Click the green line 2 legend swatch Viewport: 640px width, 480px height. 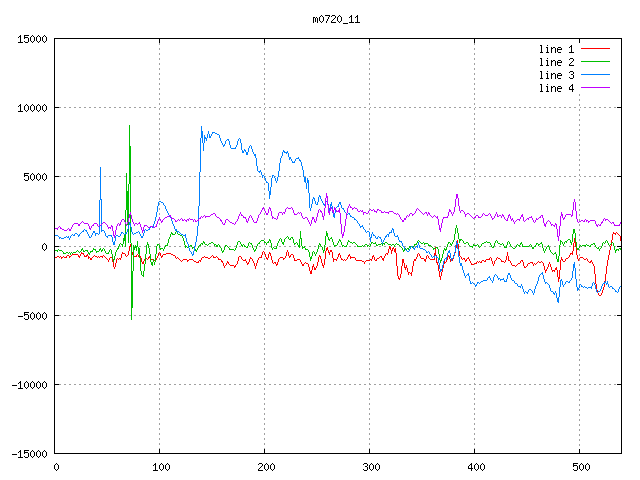(596, 62)
